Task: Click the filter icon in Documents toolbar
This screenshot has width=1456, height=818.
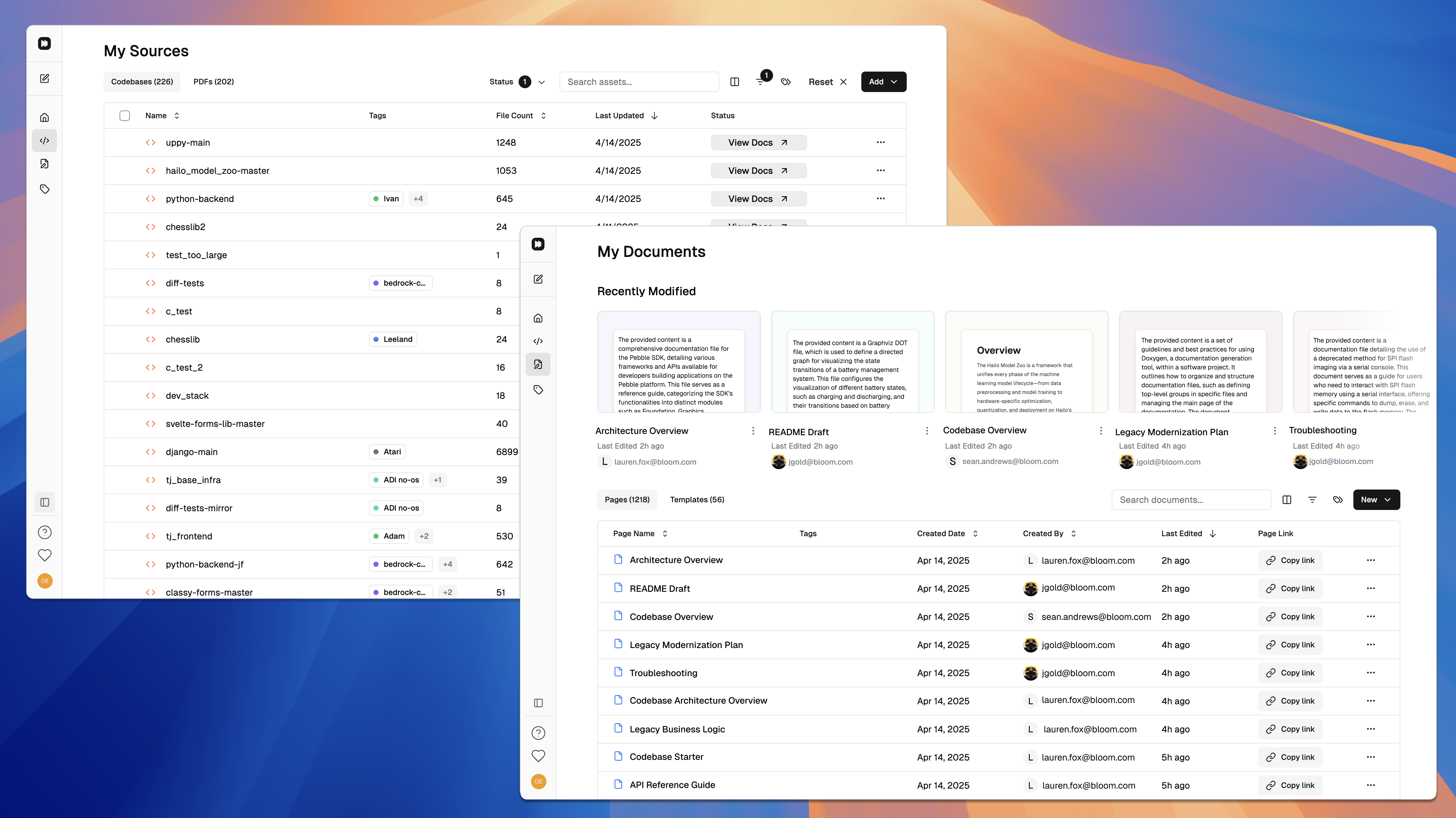Action: coord(1312,499)
